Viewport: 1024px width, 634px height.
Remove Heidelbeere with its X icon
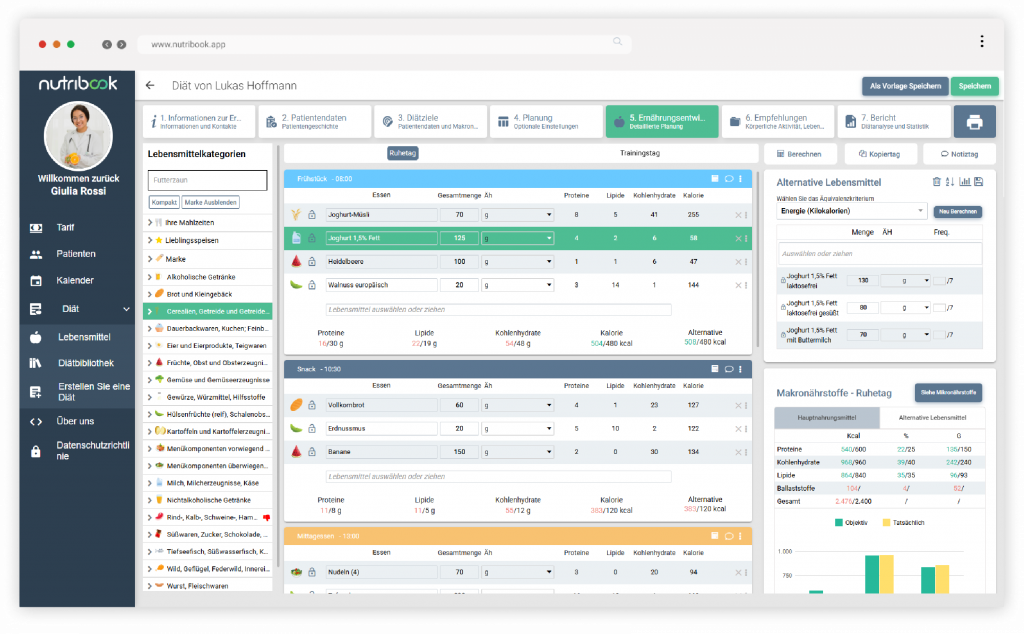pyautogui.click(x=738, y=261)
